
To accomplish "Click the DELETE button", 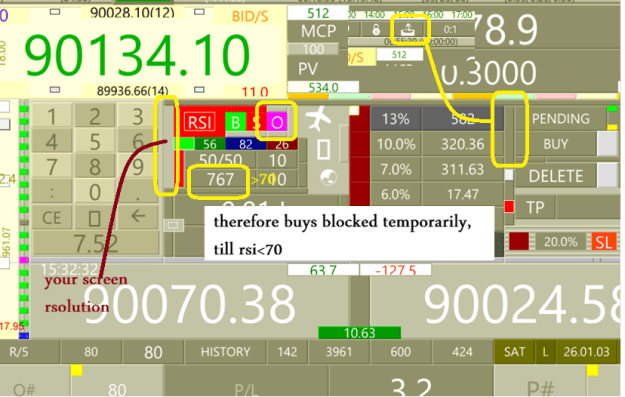I will pyautogui.click(x=556, y=175).
